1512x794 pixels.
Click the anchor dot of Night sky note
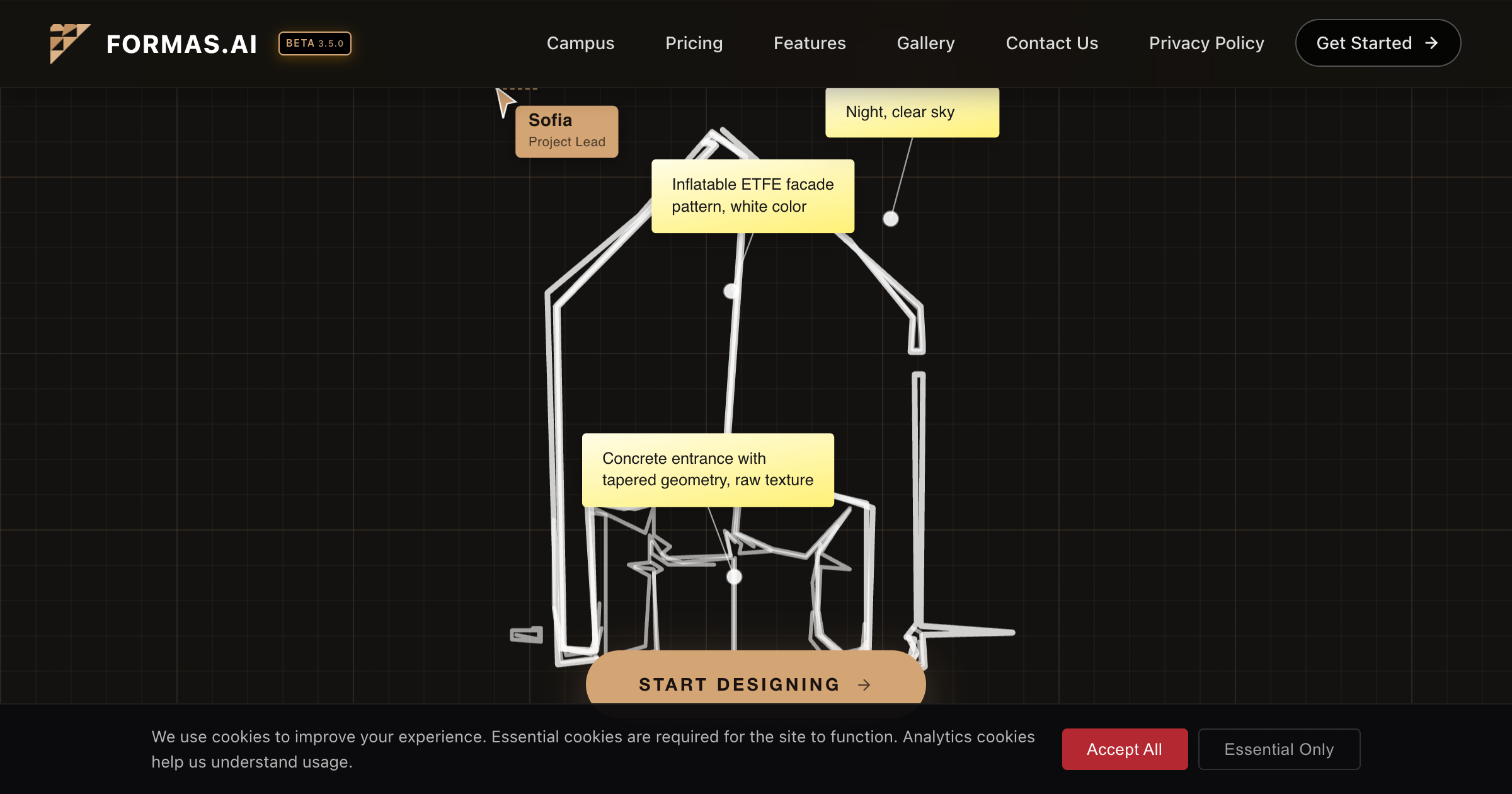coord(890,219)
